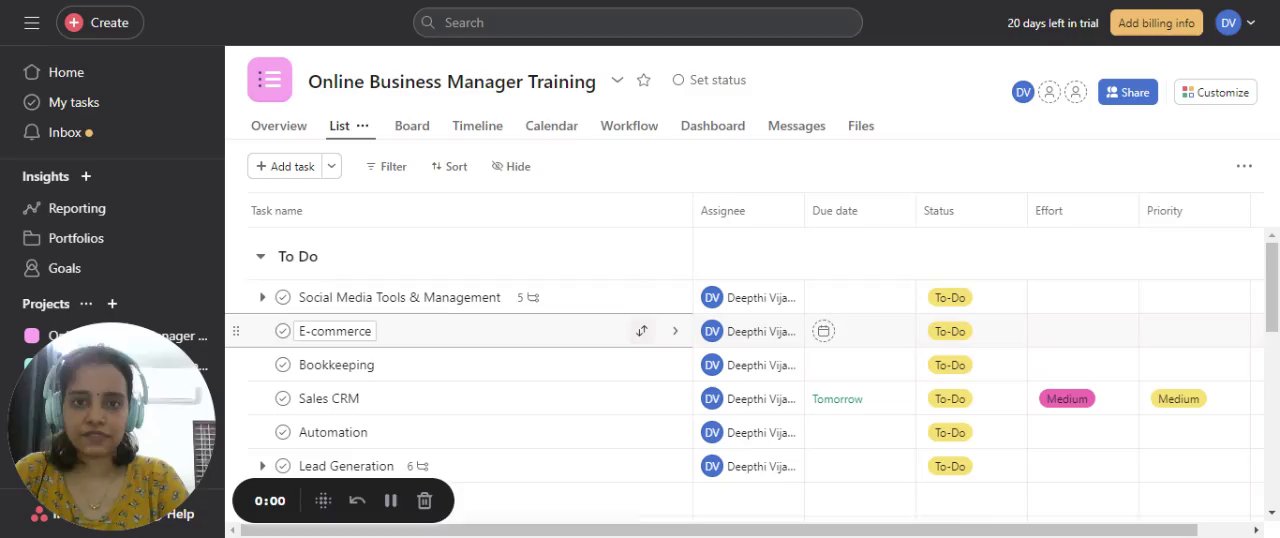Click into the Search field
The height and width of the screenshot is (538, 1280).
tap(640, 22)
